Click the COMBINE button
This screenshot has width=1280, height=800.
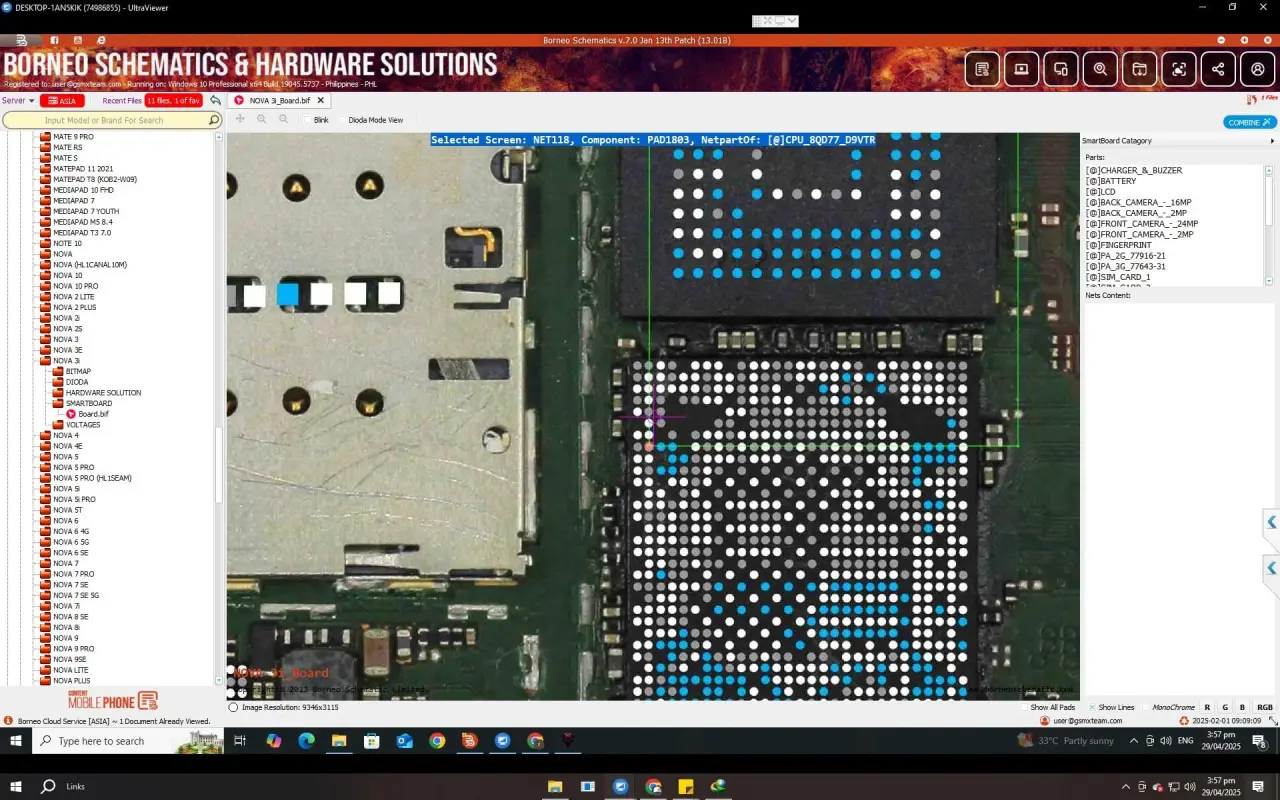(x=1250, y=122)
